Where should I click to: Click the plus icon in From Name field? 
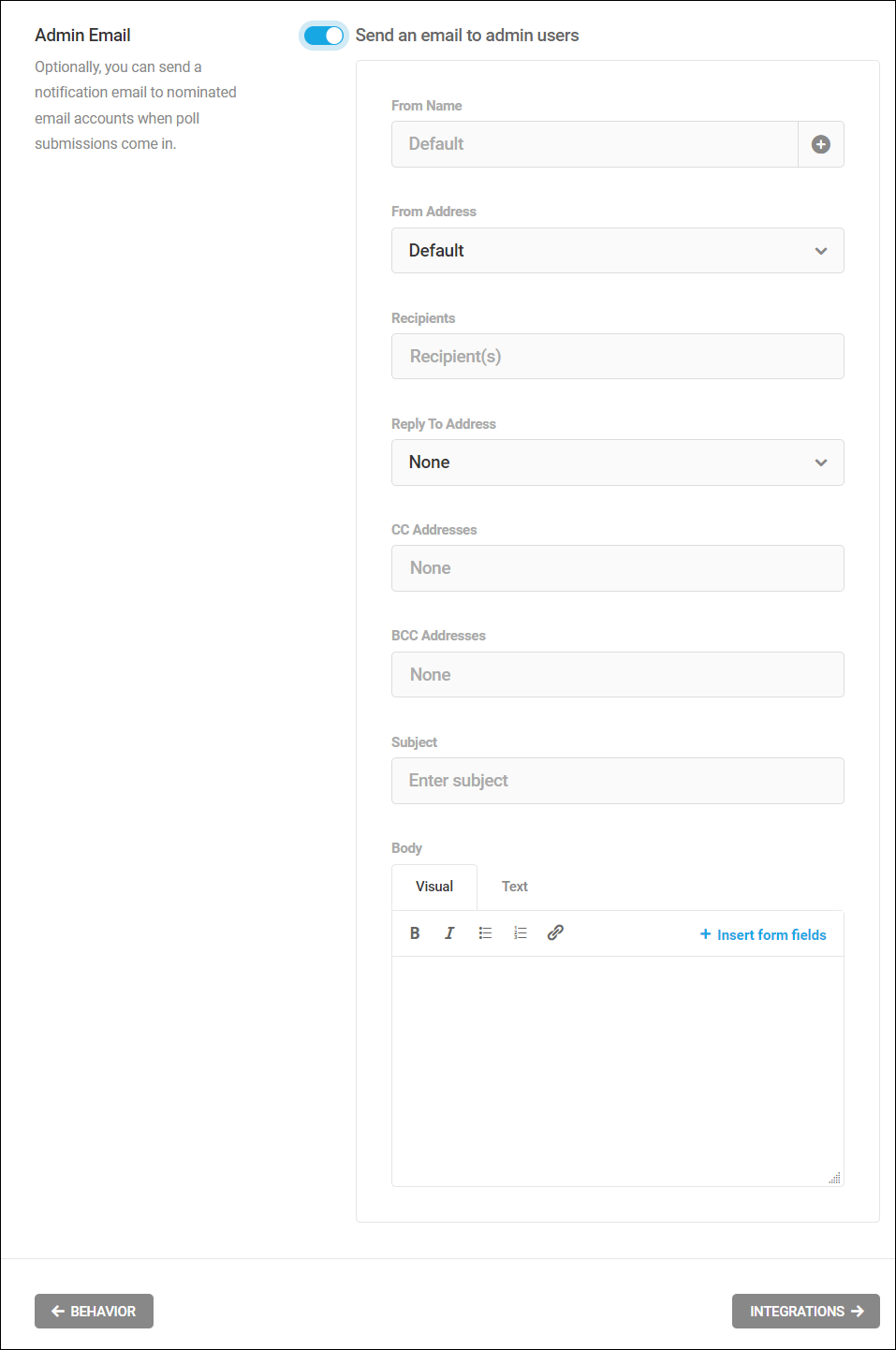[821, 144]
